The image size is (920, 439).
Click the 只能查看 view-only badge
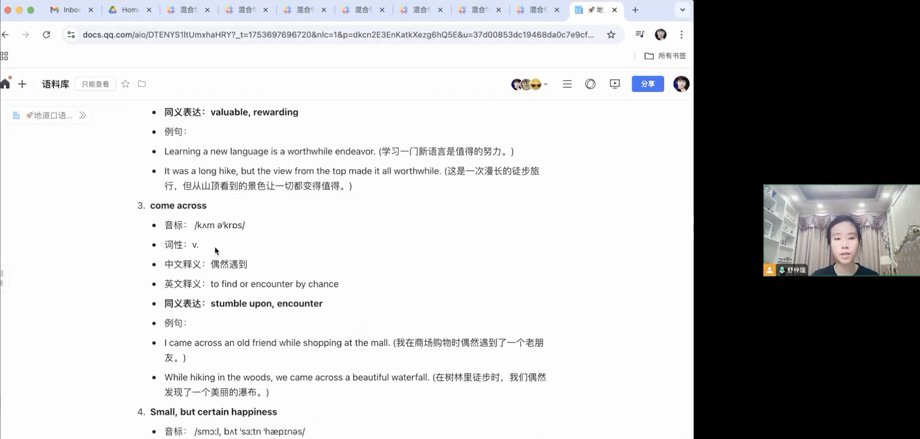click(95, 84)
